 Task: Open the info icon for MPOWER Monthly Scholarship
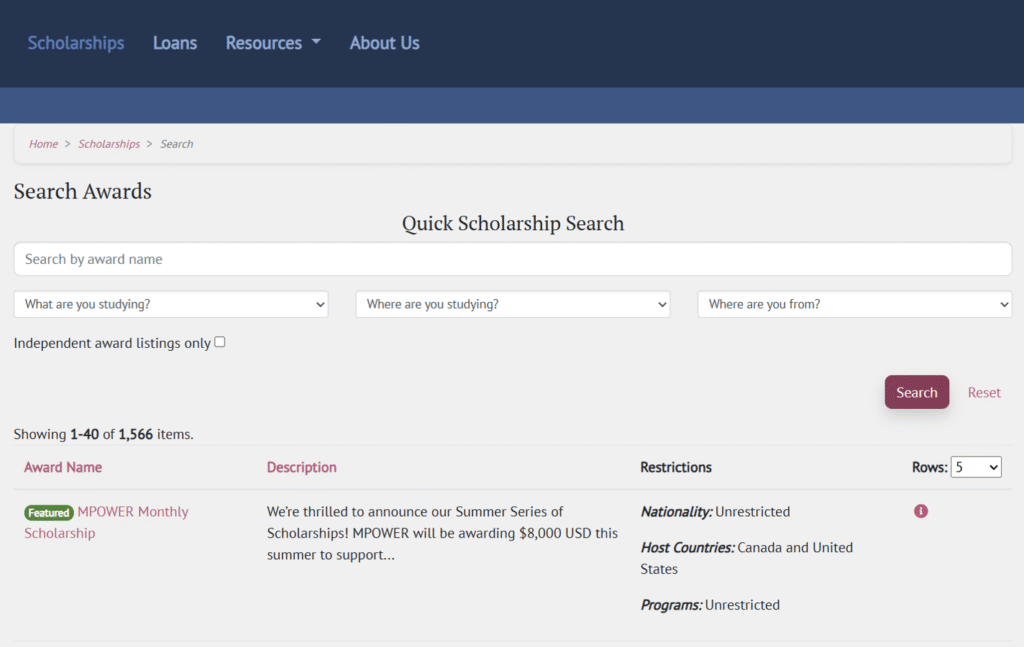[921, 511]
